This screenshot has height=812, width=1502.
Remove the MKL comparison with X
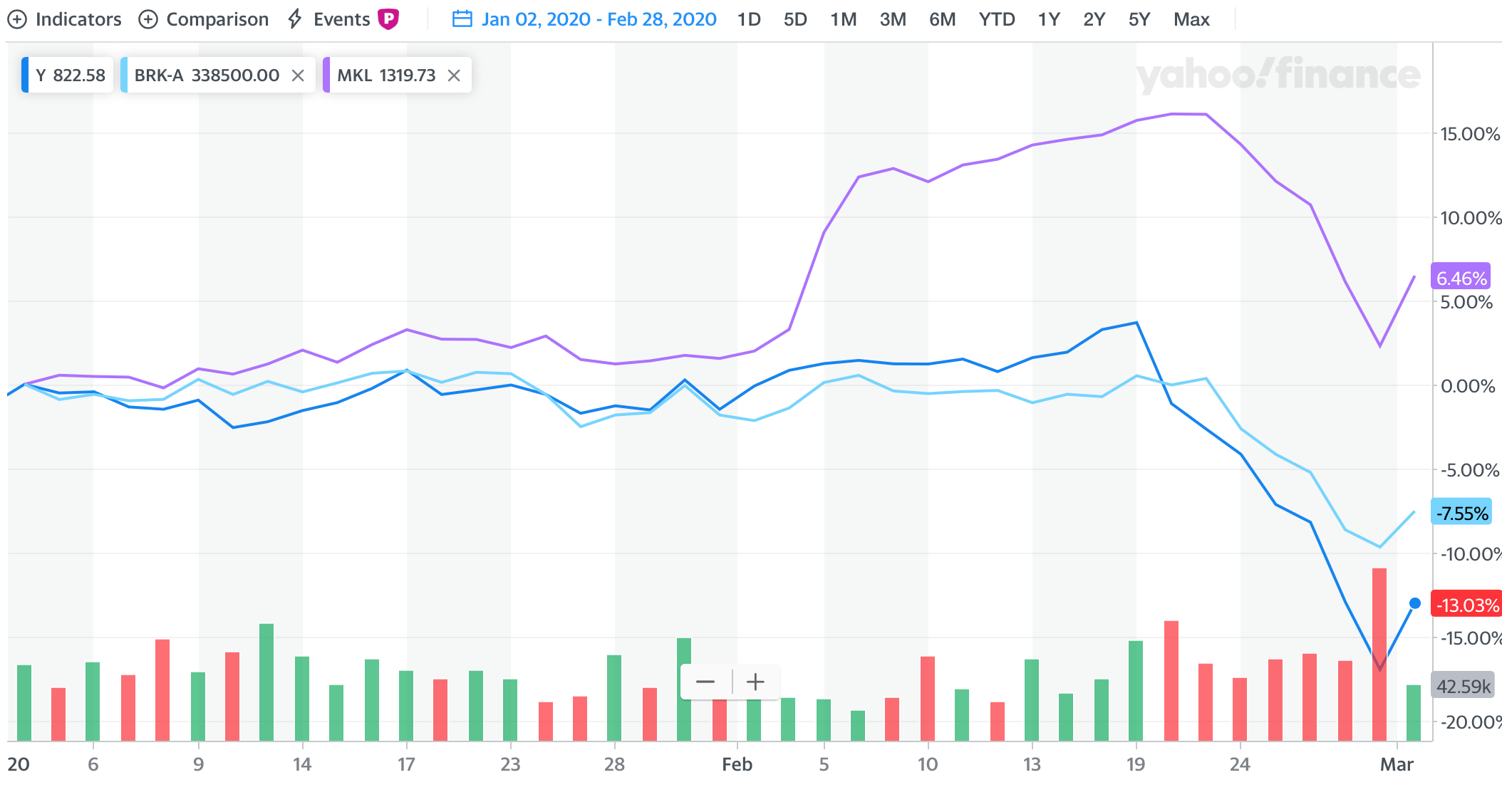[454, 76]
